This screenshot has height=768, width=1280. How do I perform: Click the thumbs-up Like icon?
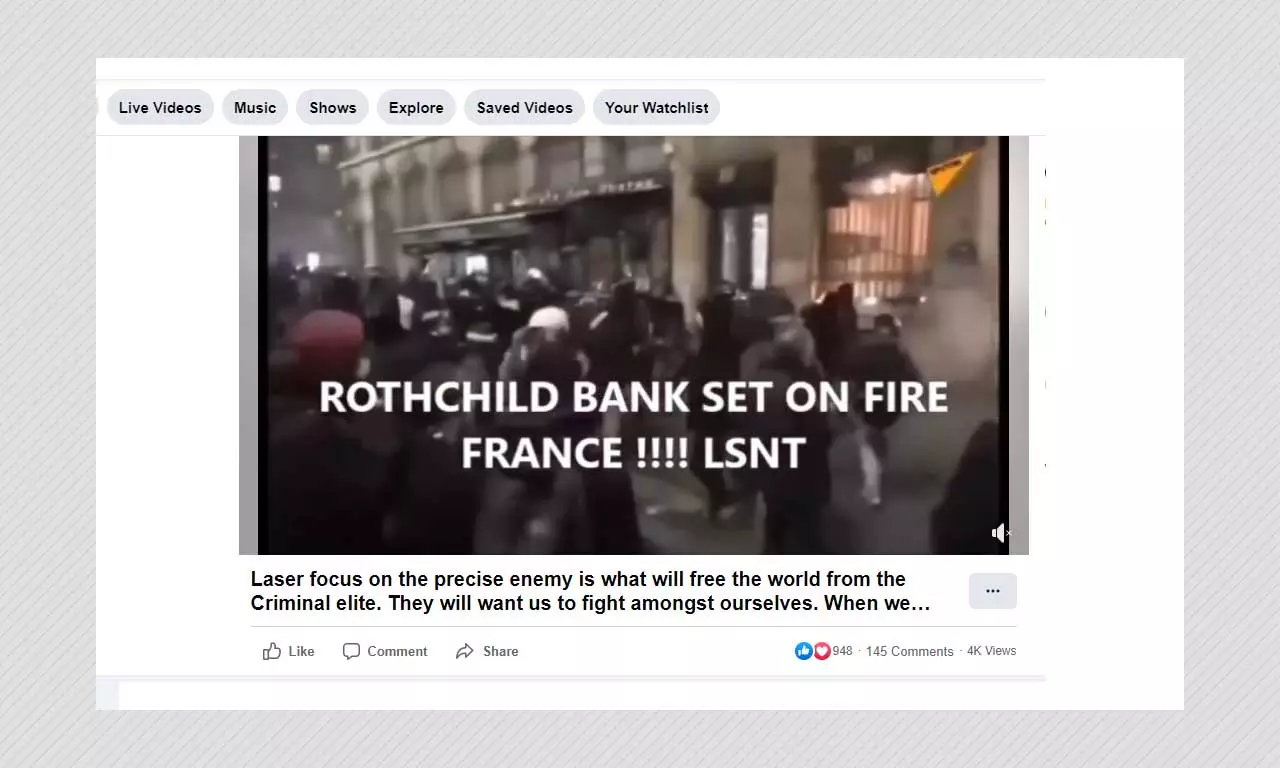tap(272, 651)
